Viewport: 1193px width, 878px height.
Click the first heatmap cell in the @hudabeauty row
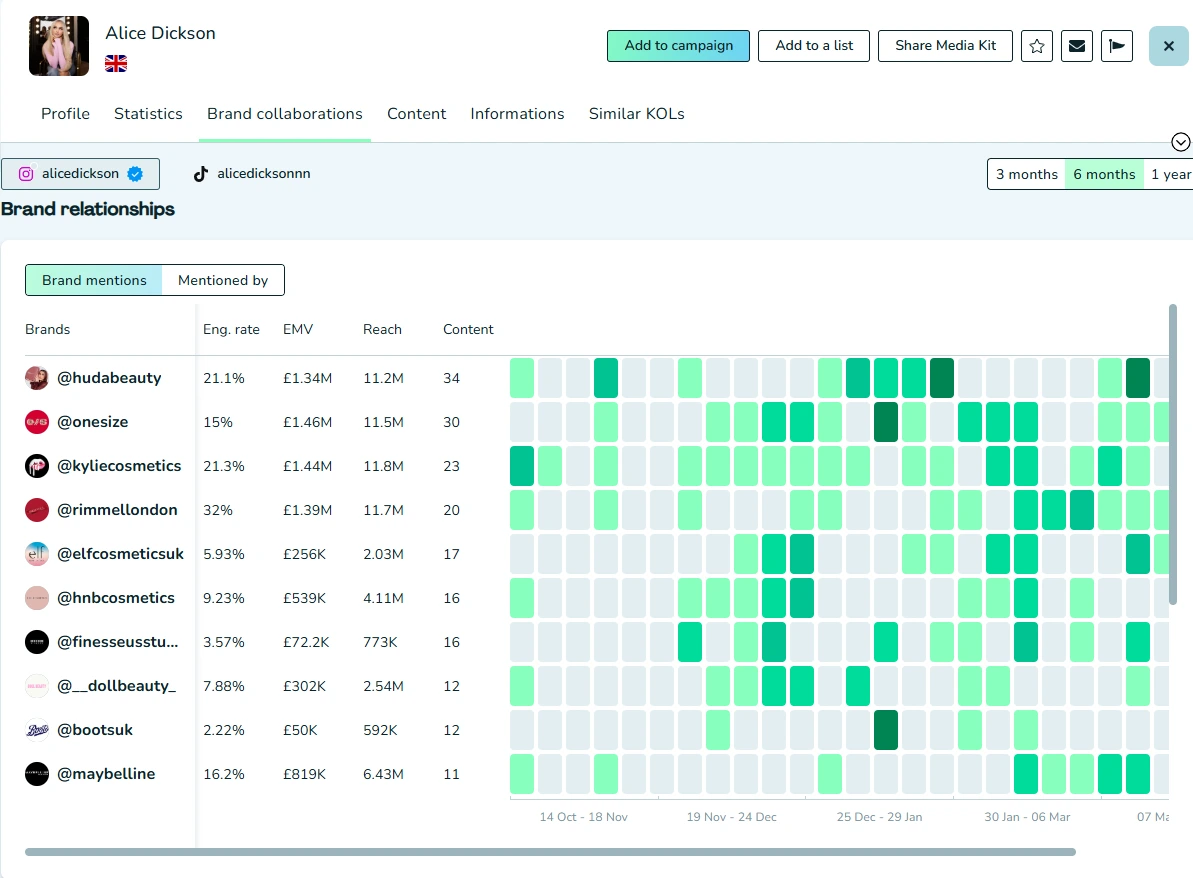[x=522, y=377]
